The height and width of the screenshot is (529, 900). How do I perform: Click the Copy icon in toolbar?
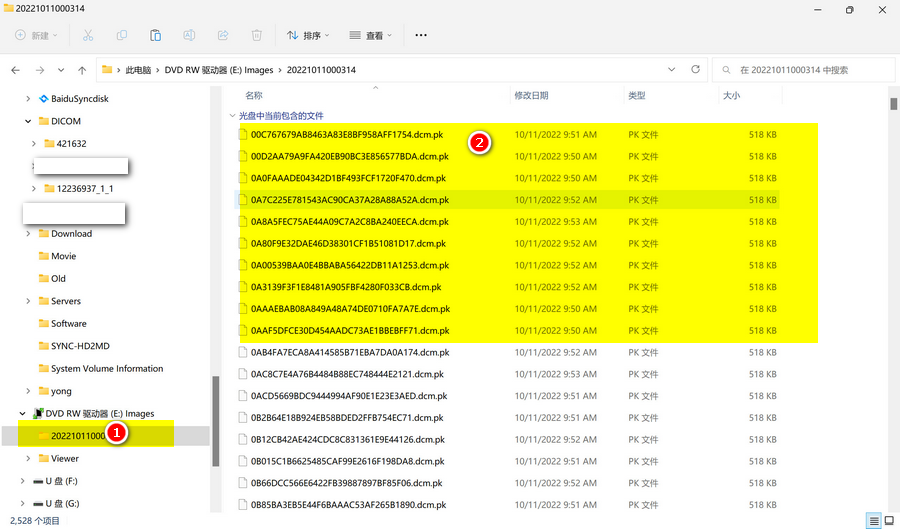(x=122, y=36)
